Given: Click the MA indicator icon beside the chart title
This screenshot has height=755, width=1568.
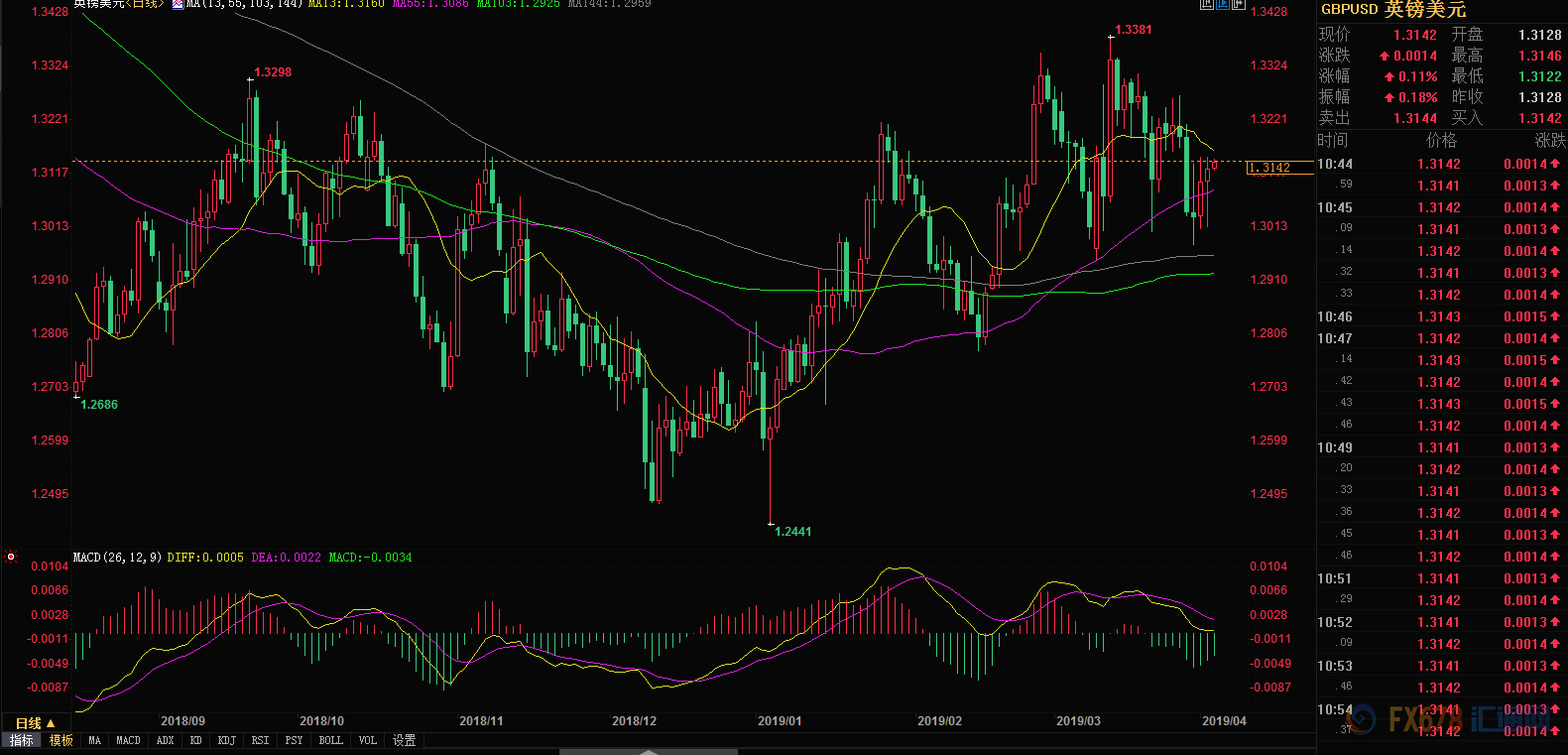Looking at the screenshot, I should click(178, 4).
